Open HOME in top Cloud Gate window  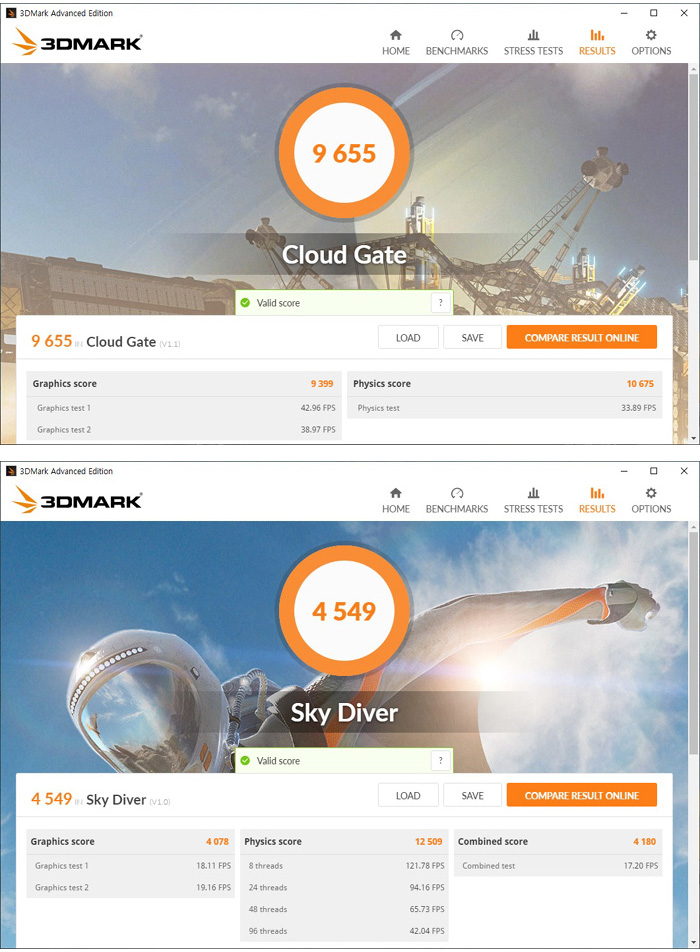(x=396, y=42)
